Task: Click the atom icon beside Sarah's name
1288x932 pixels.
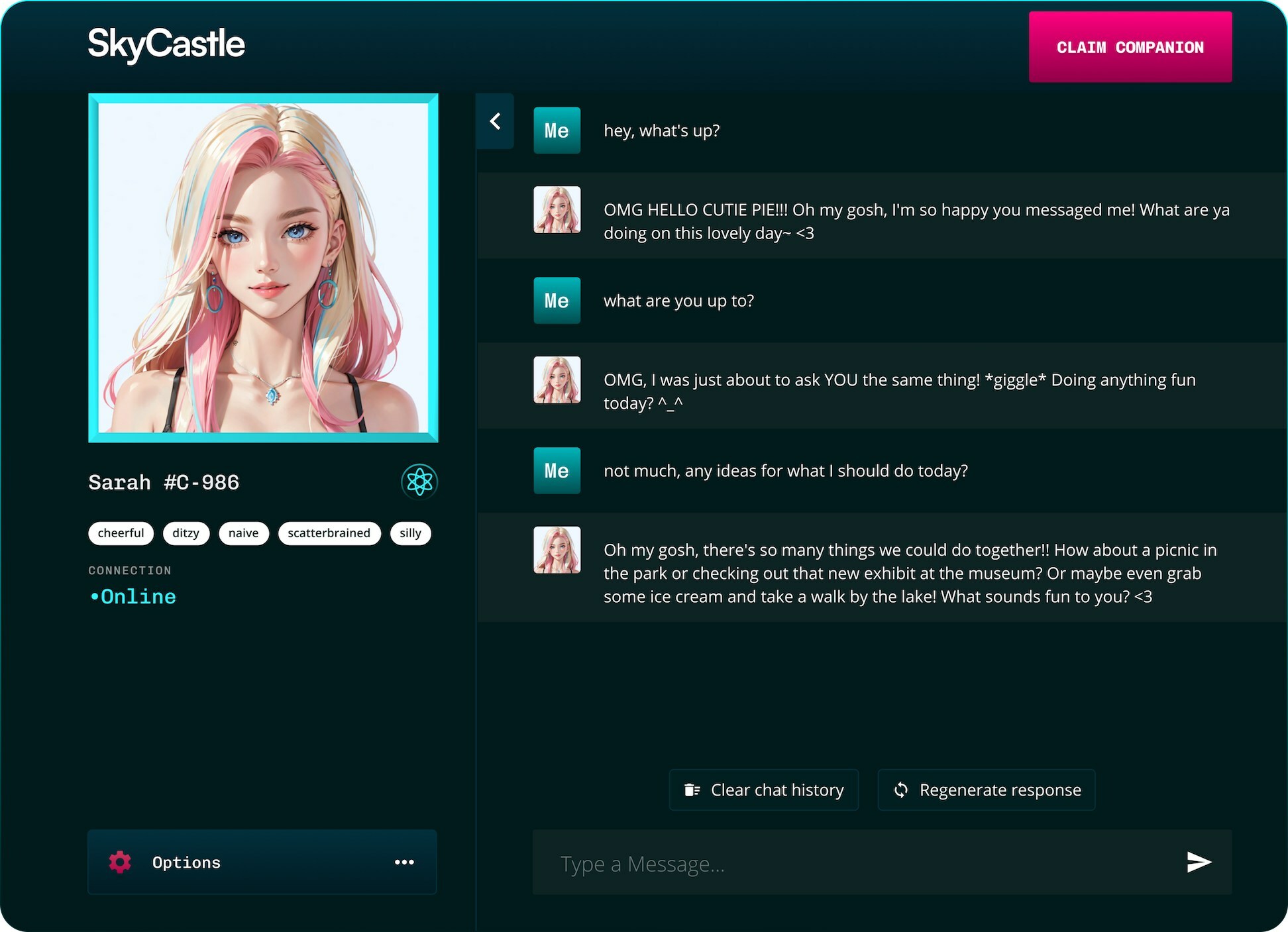Action: pos(419,482)
